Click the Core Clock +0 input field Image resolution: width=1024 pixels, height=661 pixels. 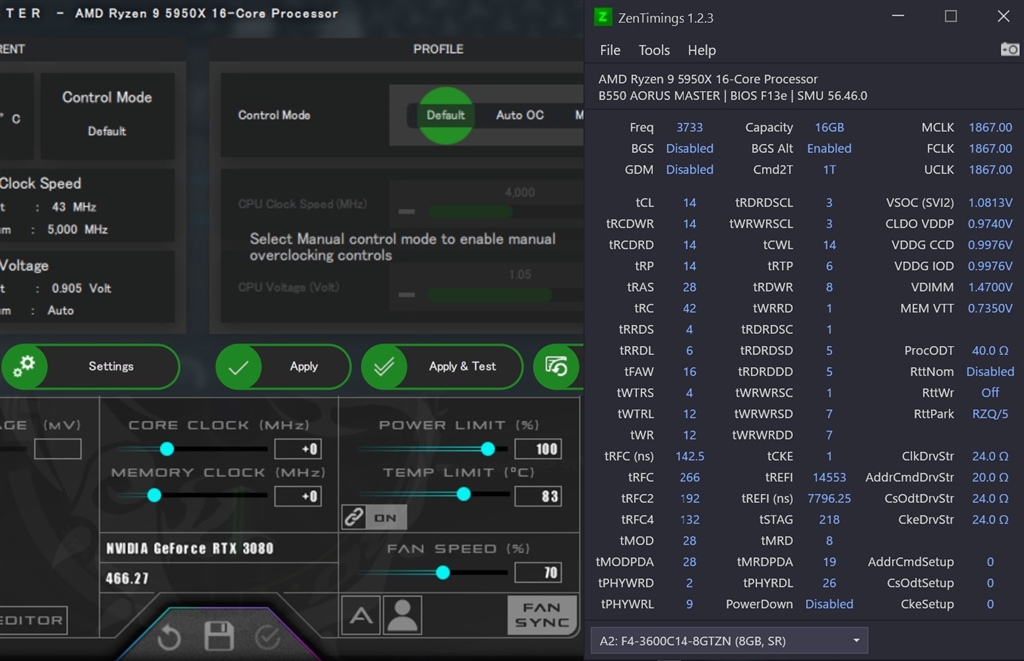pos(298,449)
